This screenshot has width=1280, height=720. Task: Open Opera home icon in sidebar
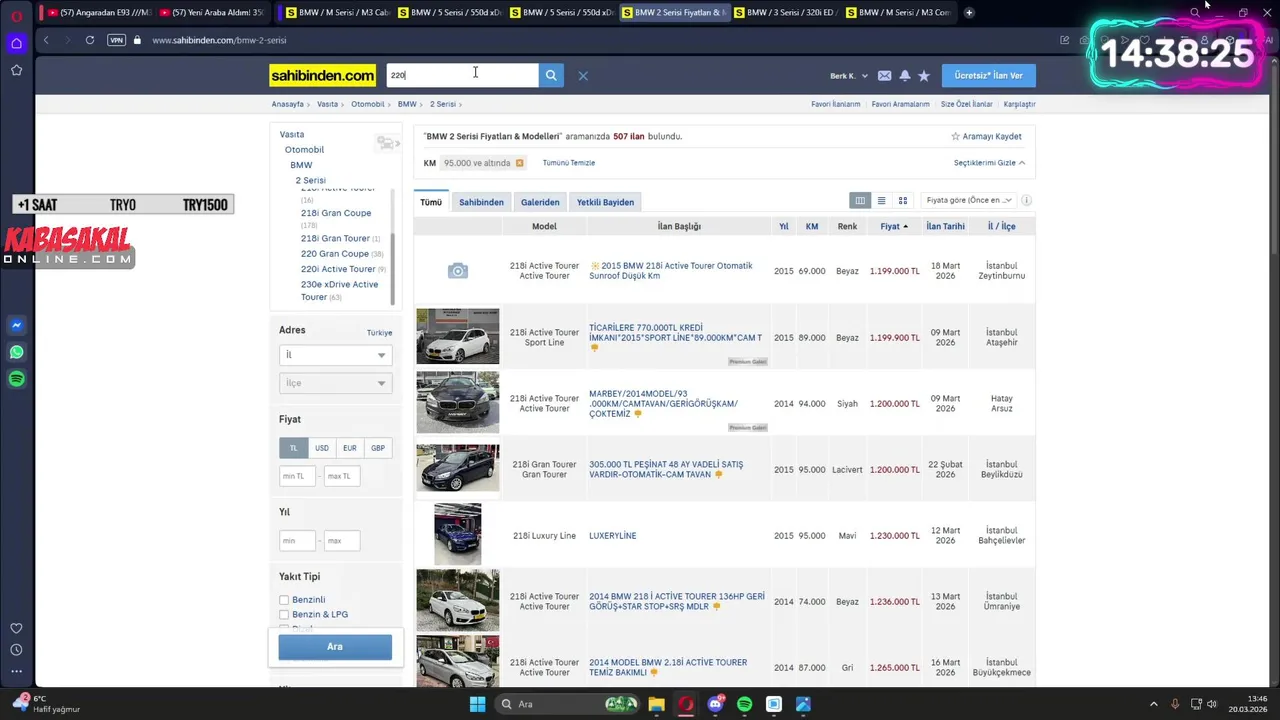tap(16, 43)
